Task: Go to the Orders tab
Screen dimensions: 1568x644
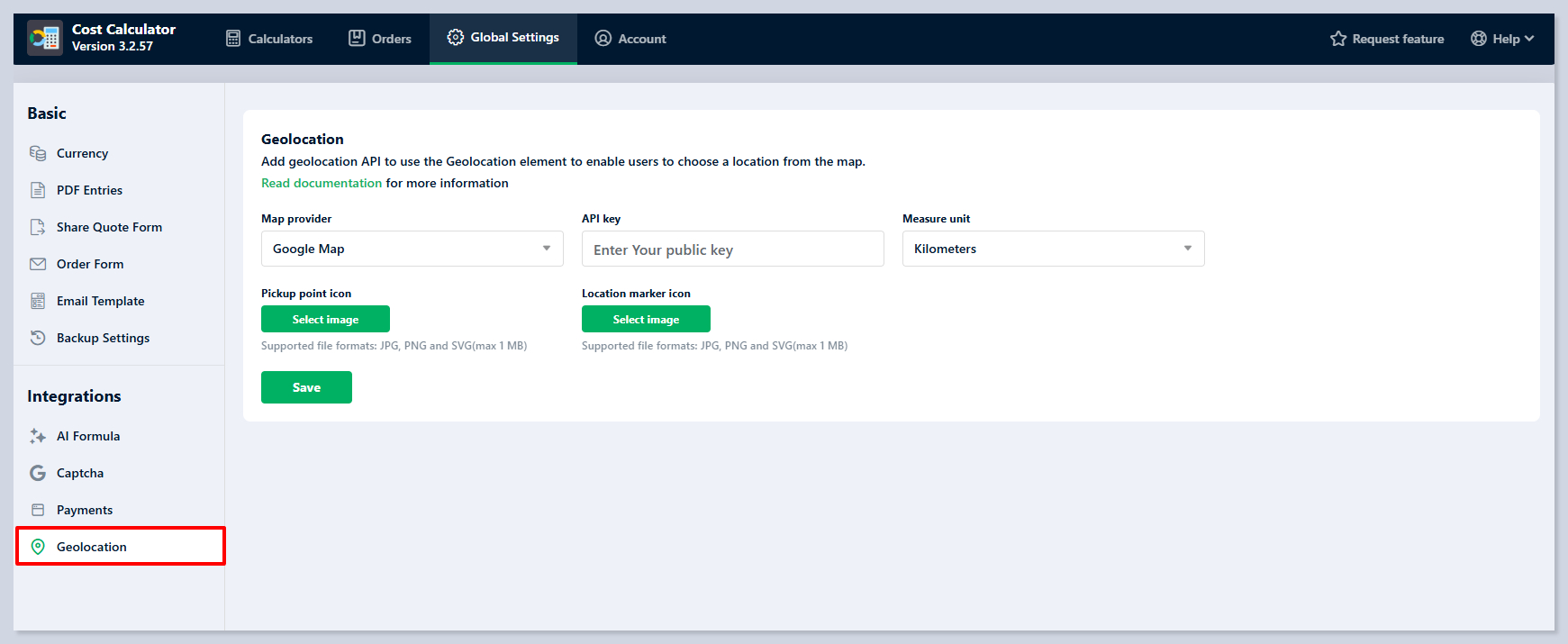Action: 380,39
